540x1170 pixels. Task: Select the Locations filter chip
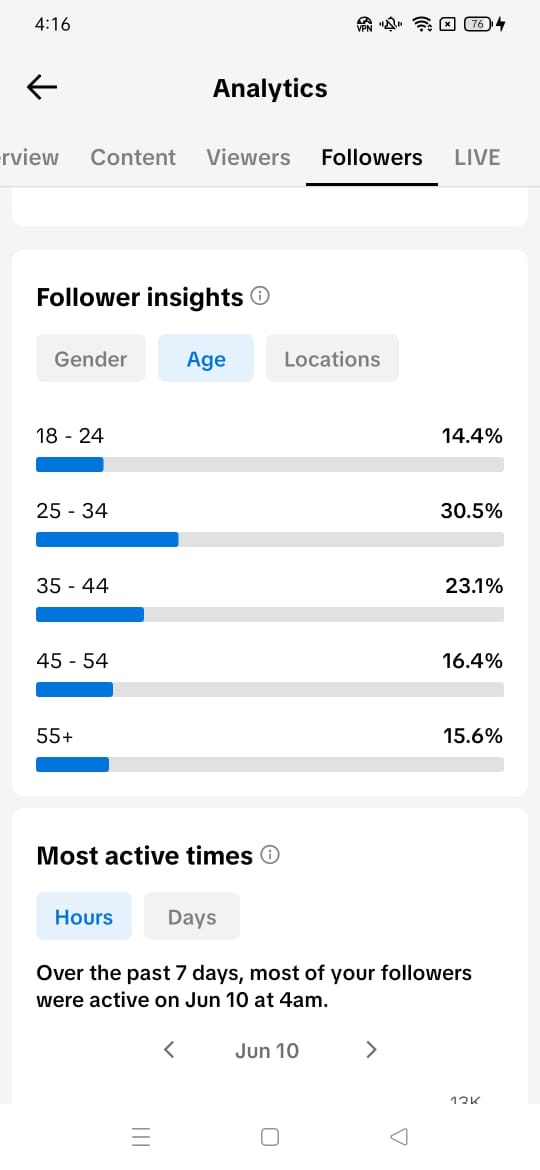tap(332, 359)
